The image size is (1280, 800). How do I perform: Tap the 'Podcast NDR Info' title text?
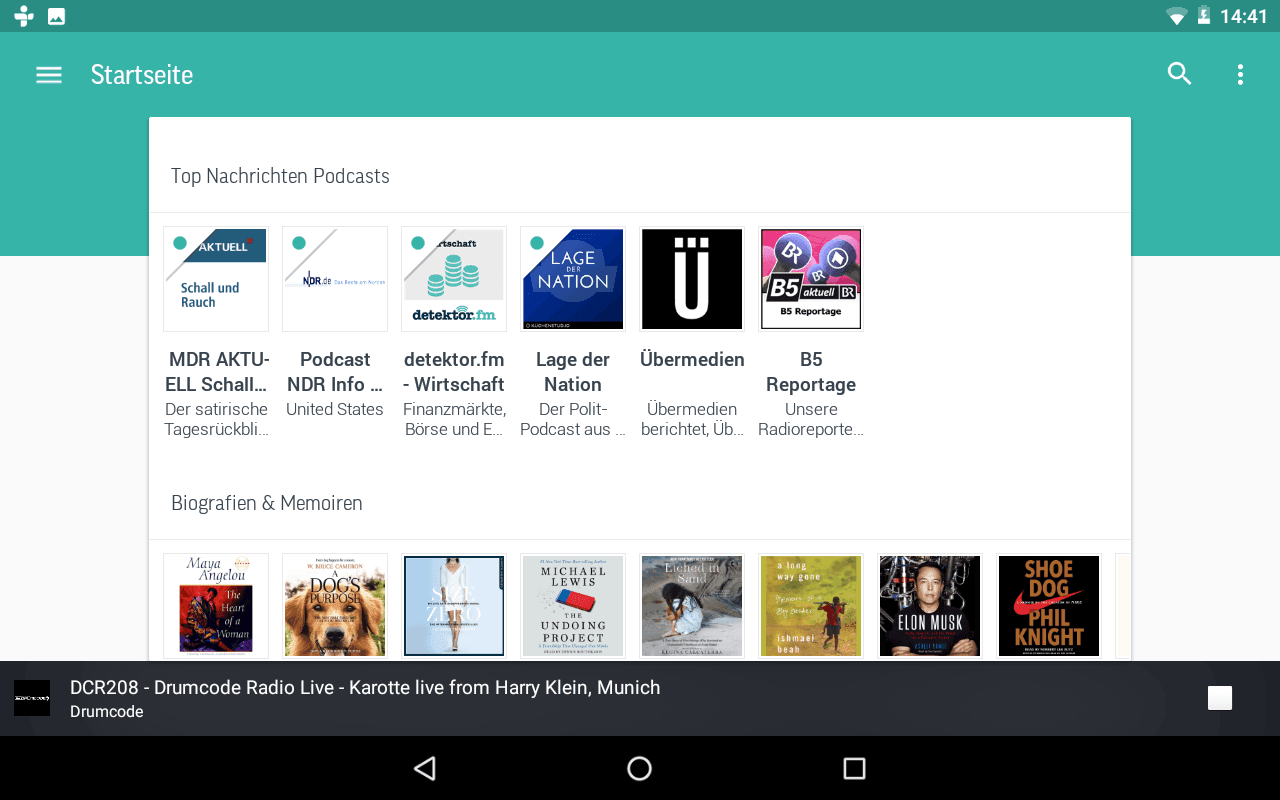click(335, 372)
